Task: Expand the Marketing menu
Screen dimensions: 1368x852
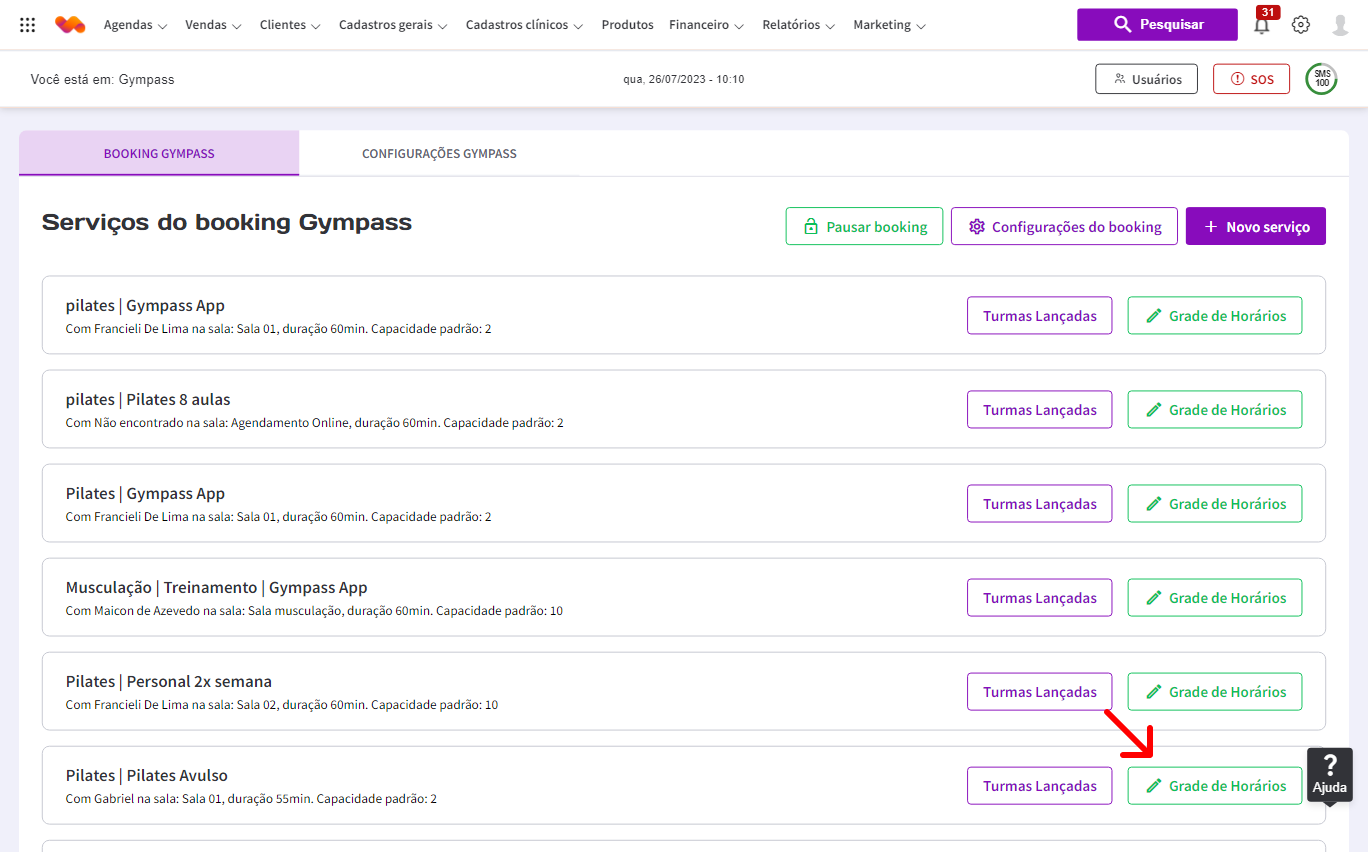Action: [x=889, y=25]
